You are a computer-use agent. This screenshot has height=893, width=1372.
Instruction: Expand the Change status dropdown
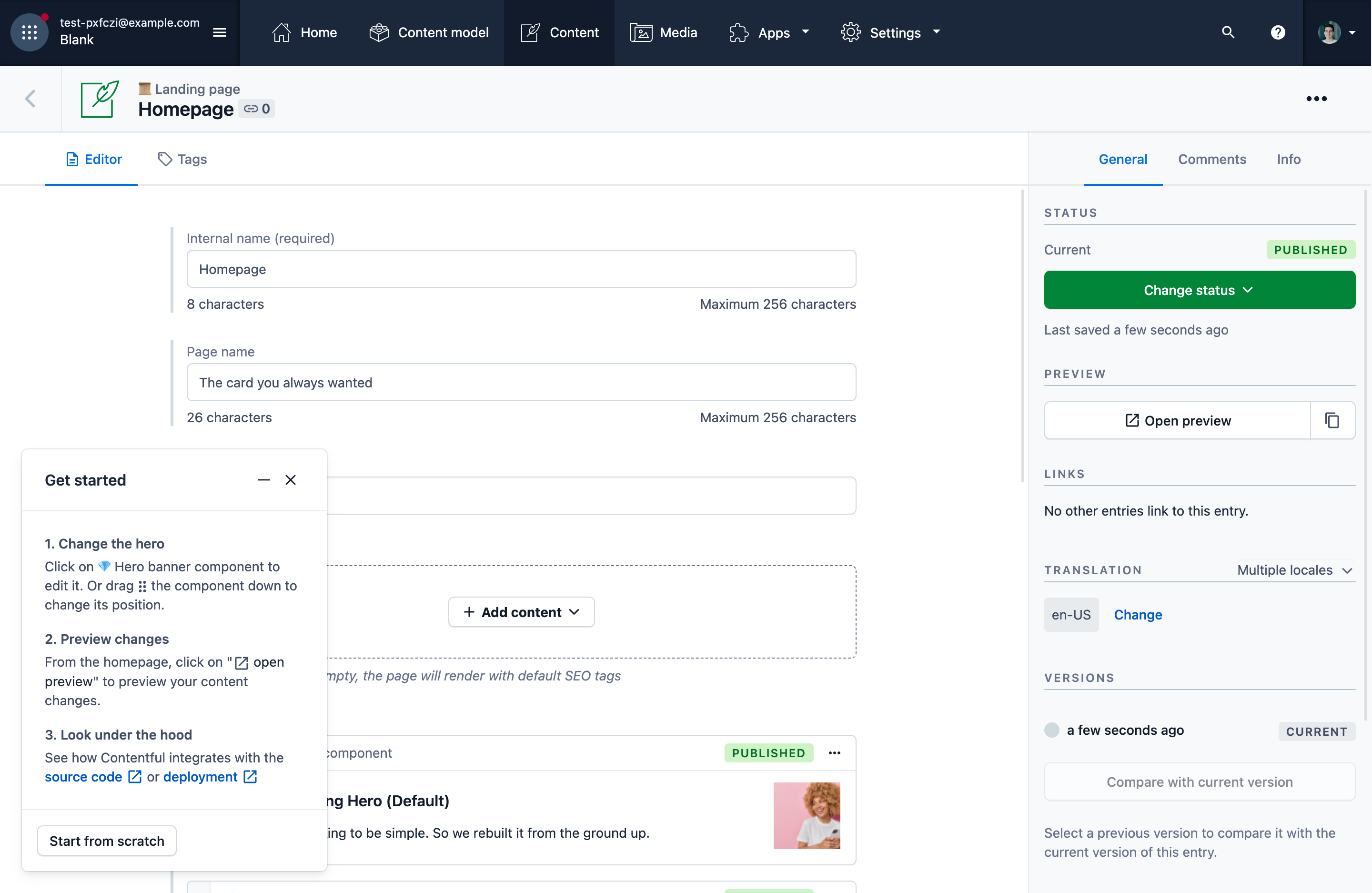pyautogui.click(x=1199, y=290)
